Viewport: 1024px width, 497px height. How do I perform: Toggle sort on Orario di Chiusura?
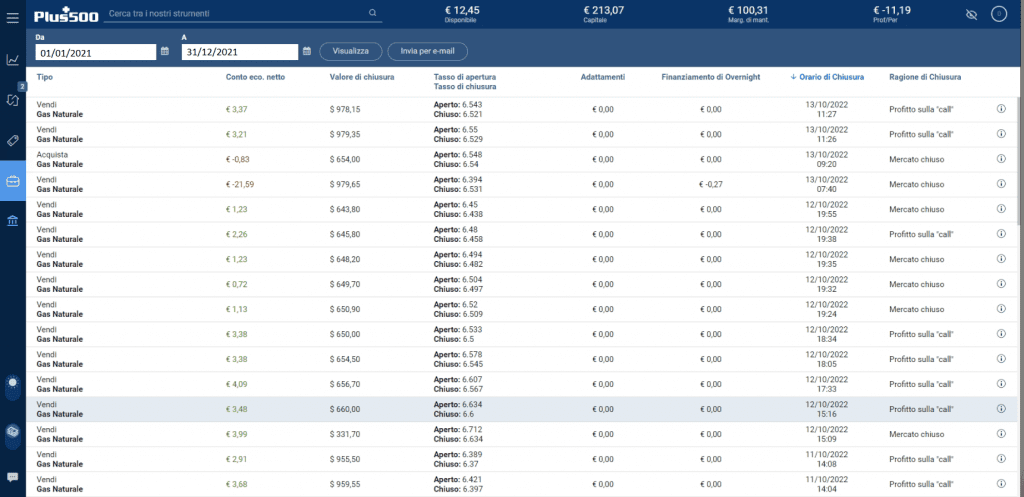(x=827, y=77)
